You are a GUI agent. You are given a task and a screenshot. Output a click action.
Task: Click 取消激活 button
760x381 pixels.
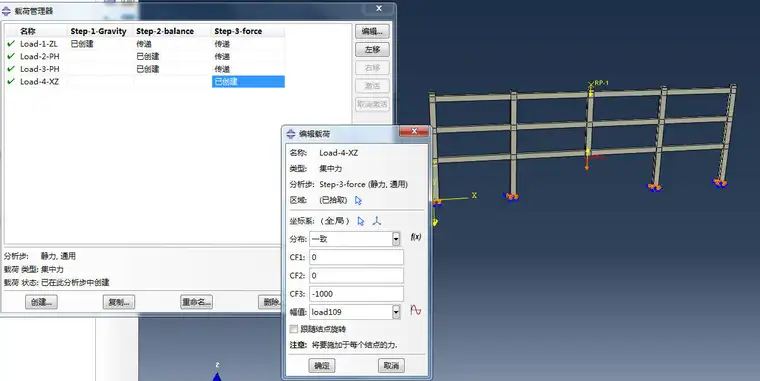tap(372, 104)
